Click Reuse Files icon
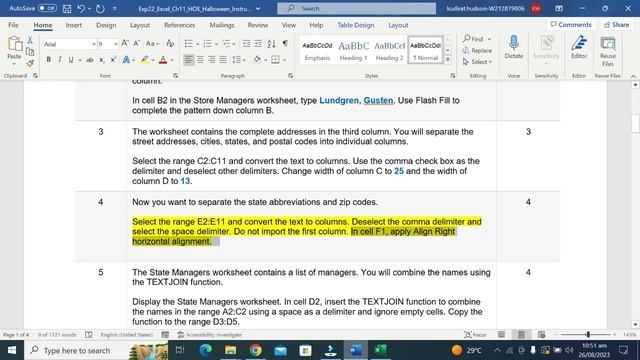 [608, 51]
